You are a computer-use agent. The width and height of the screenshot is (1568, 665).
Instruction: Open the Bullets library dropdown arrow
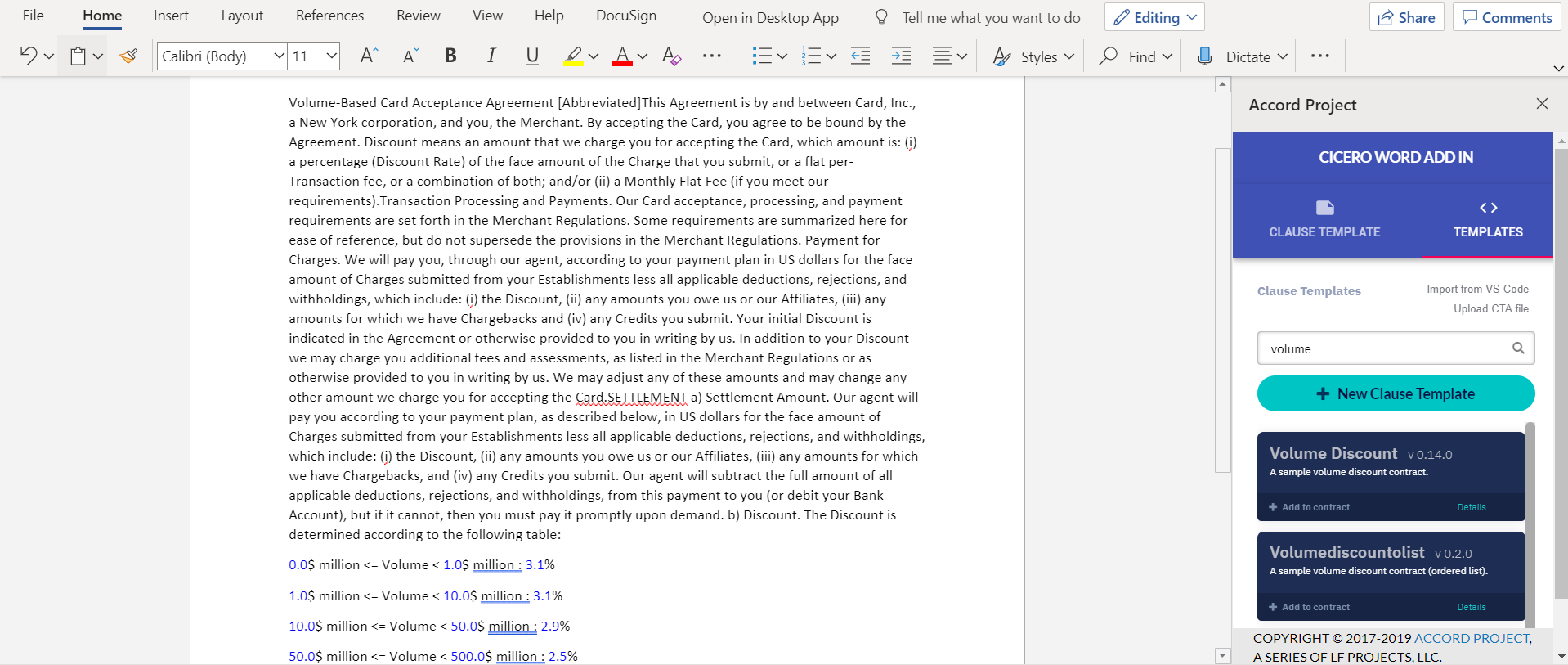(x=782, y=56)
